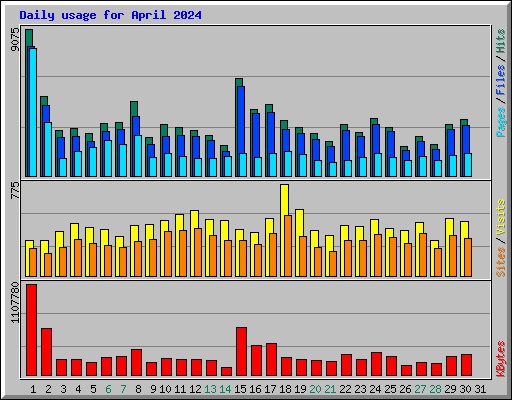Click the red KBytes bar for day 2
512x400 pixels.
pyautogui.click(x=46, y=352)
